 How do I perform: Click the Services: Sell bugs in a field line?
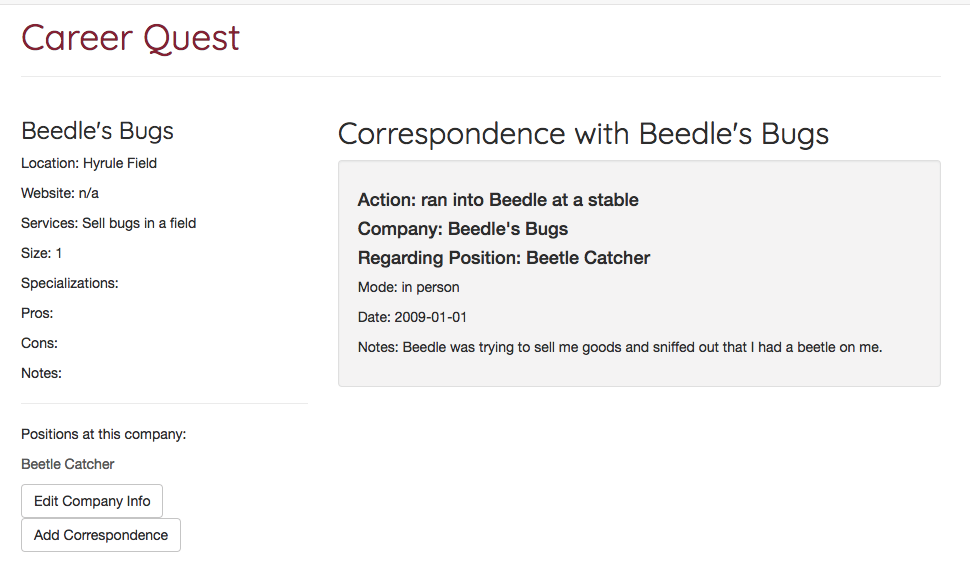pos(108,223)
